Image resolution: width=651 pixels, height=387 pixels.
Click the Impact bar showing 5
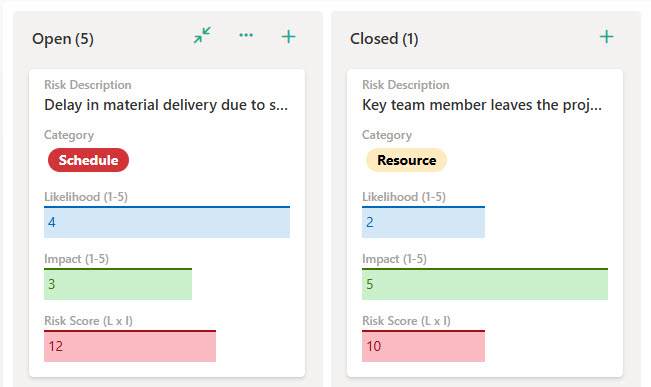click(485, 284)
